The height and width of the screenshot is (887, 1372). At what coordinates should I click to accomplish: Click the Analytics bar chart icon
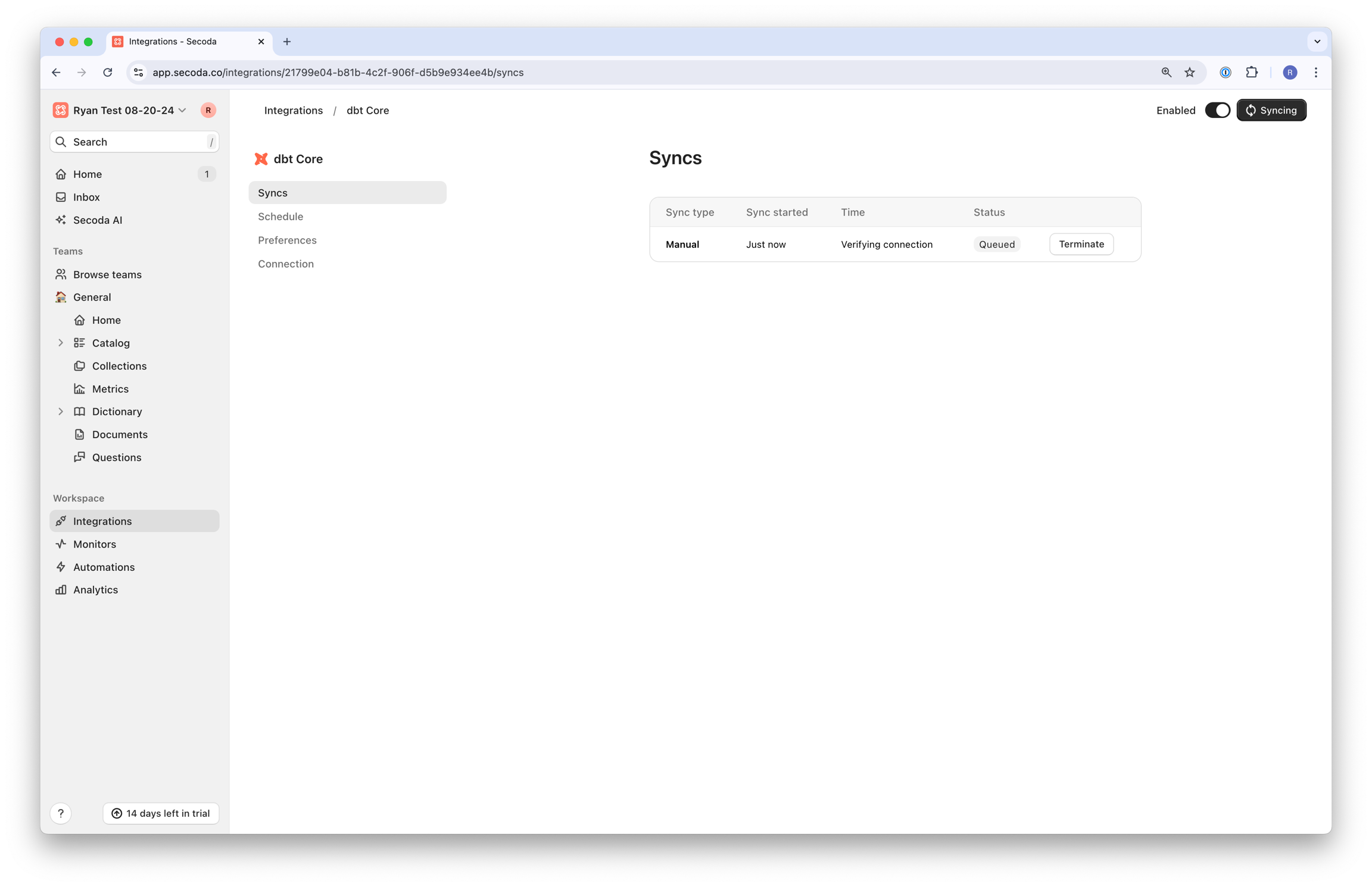(61, 590)
